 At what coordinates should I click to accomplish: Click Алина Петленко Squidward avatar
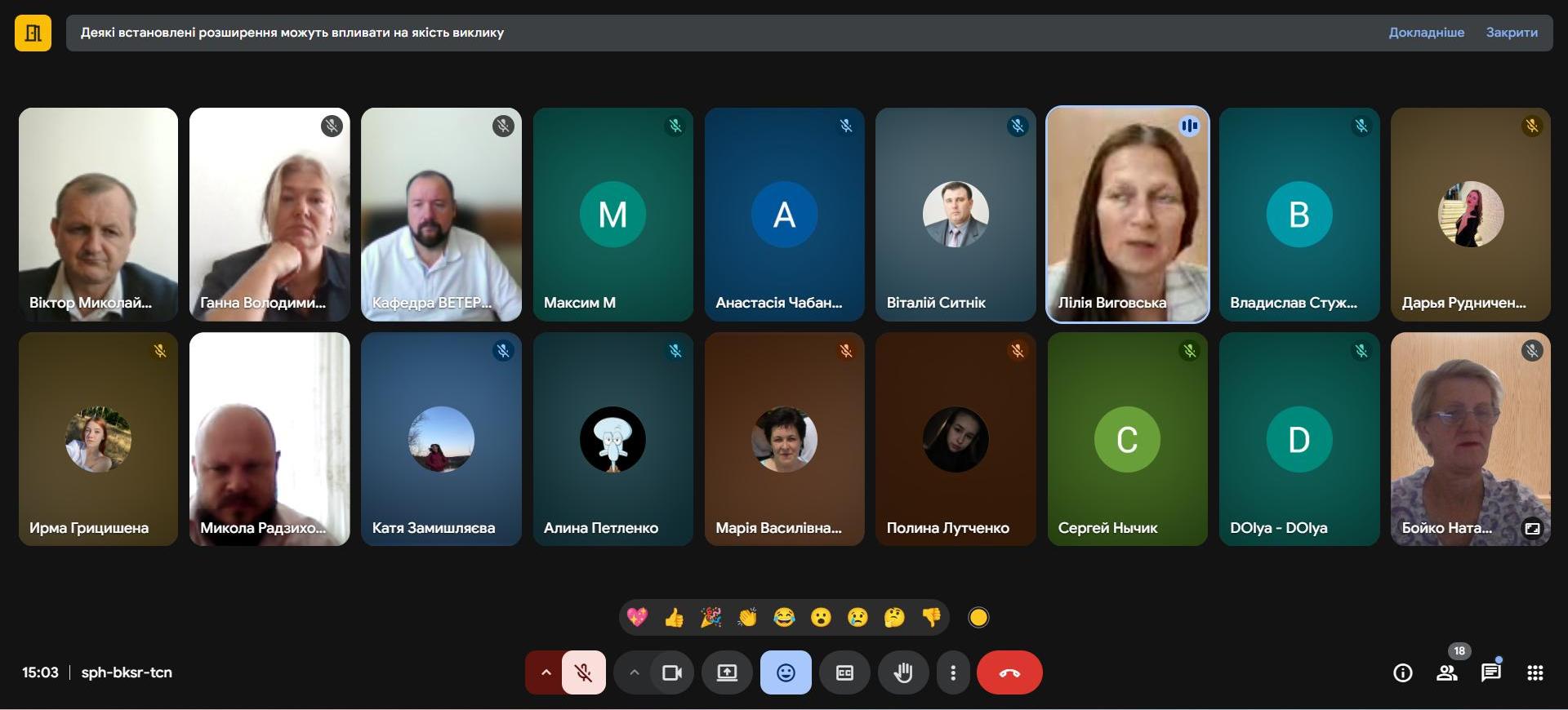[x=612, y=439]
